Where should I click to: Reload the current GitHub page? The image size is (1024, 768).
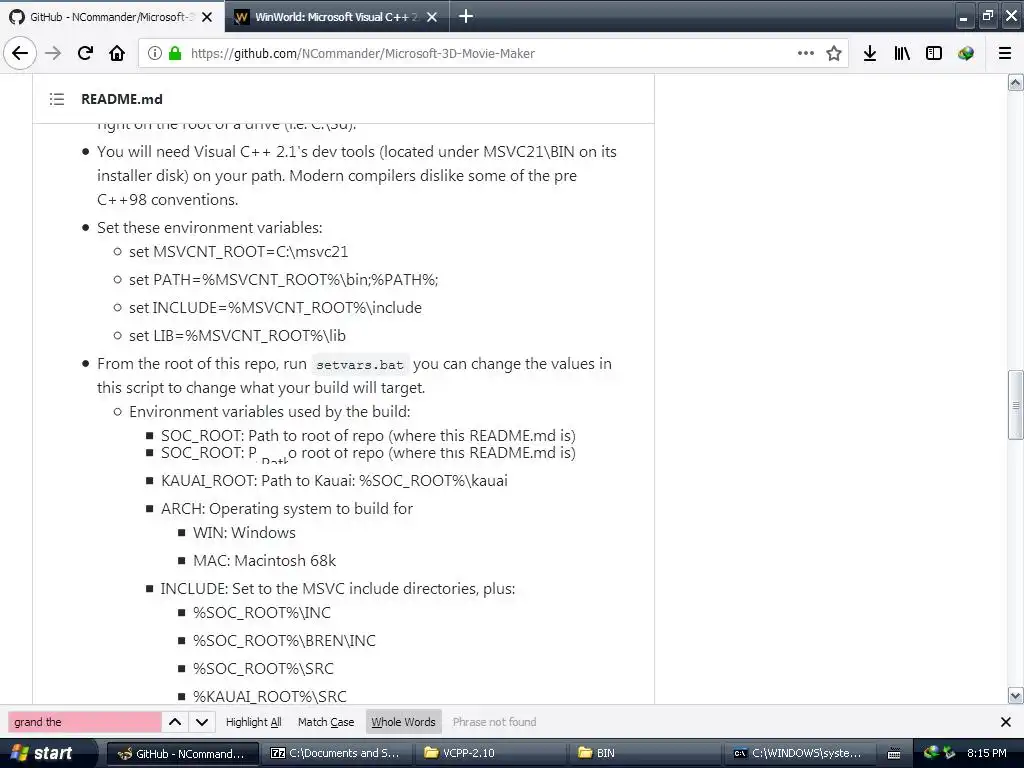[85, 53]
